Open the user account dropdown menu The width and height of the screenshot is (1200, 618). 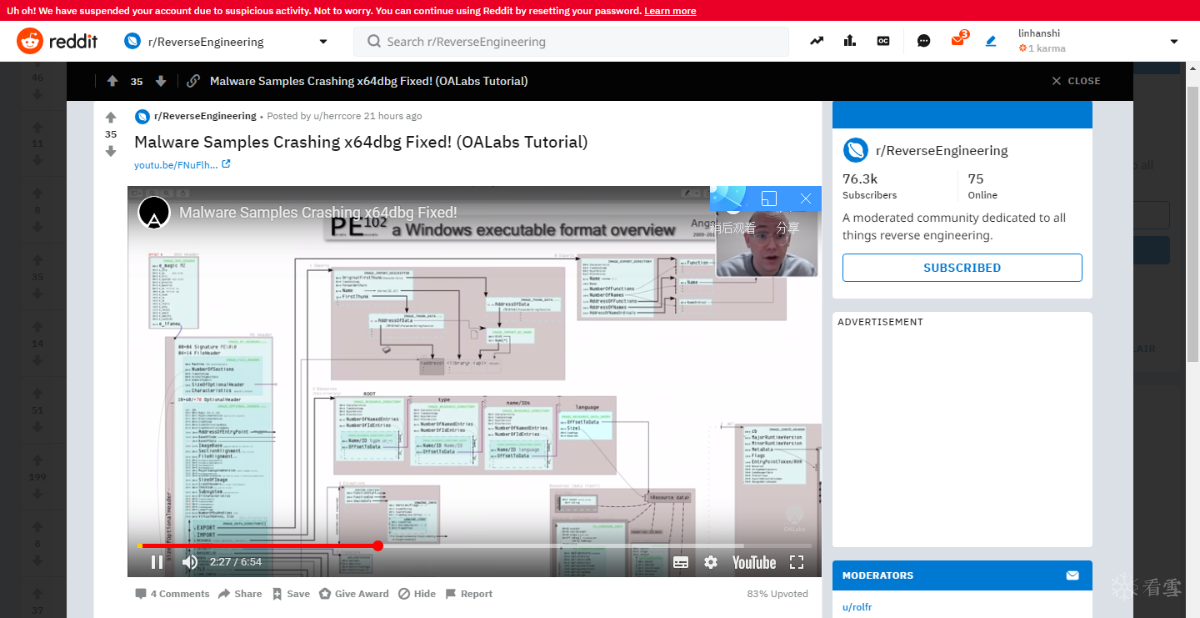pyautogui.click(x=1174, y=42)
